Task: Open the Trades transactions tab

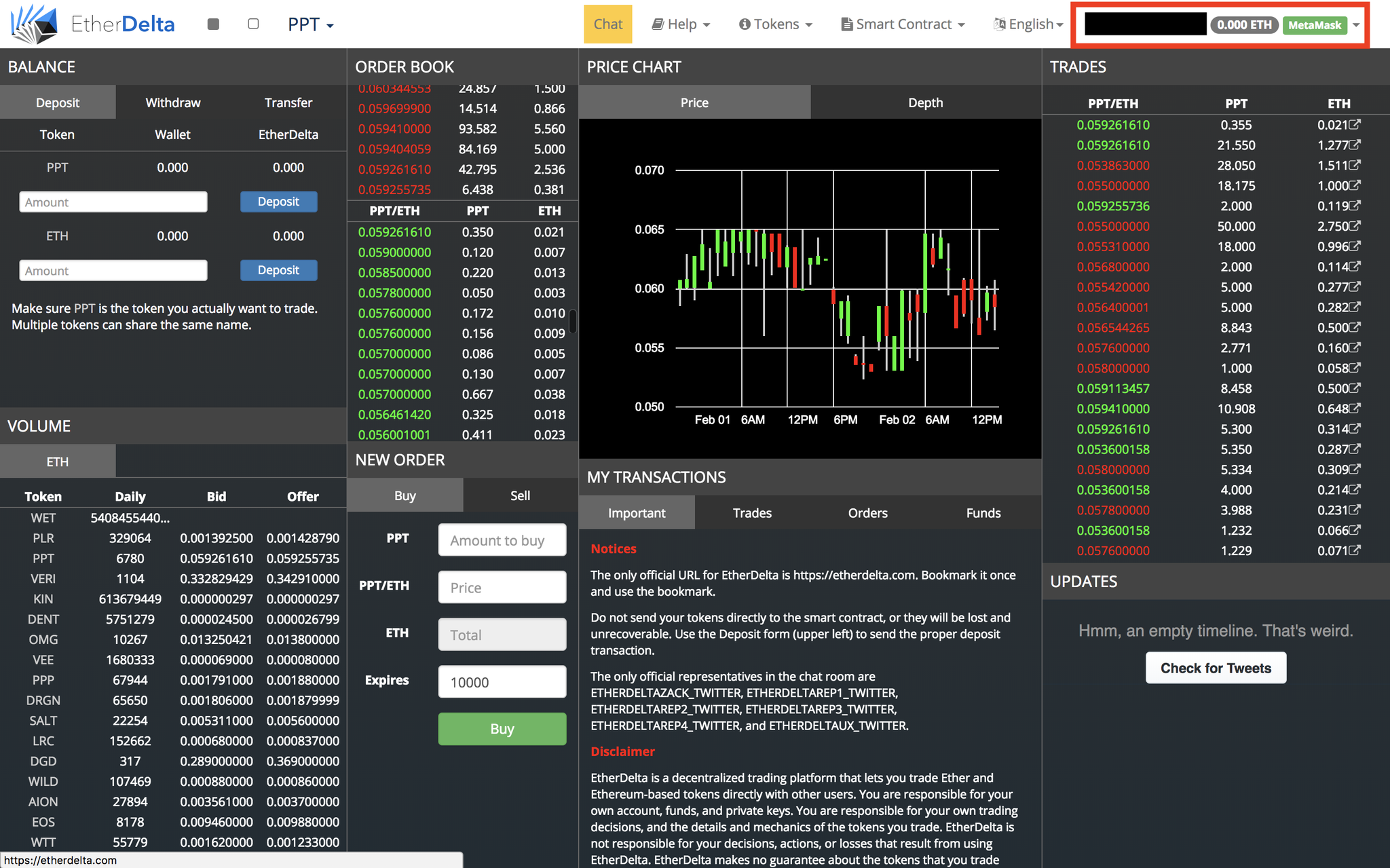Action: pos(752,513)
